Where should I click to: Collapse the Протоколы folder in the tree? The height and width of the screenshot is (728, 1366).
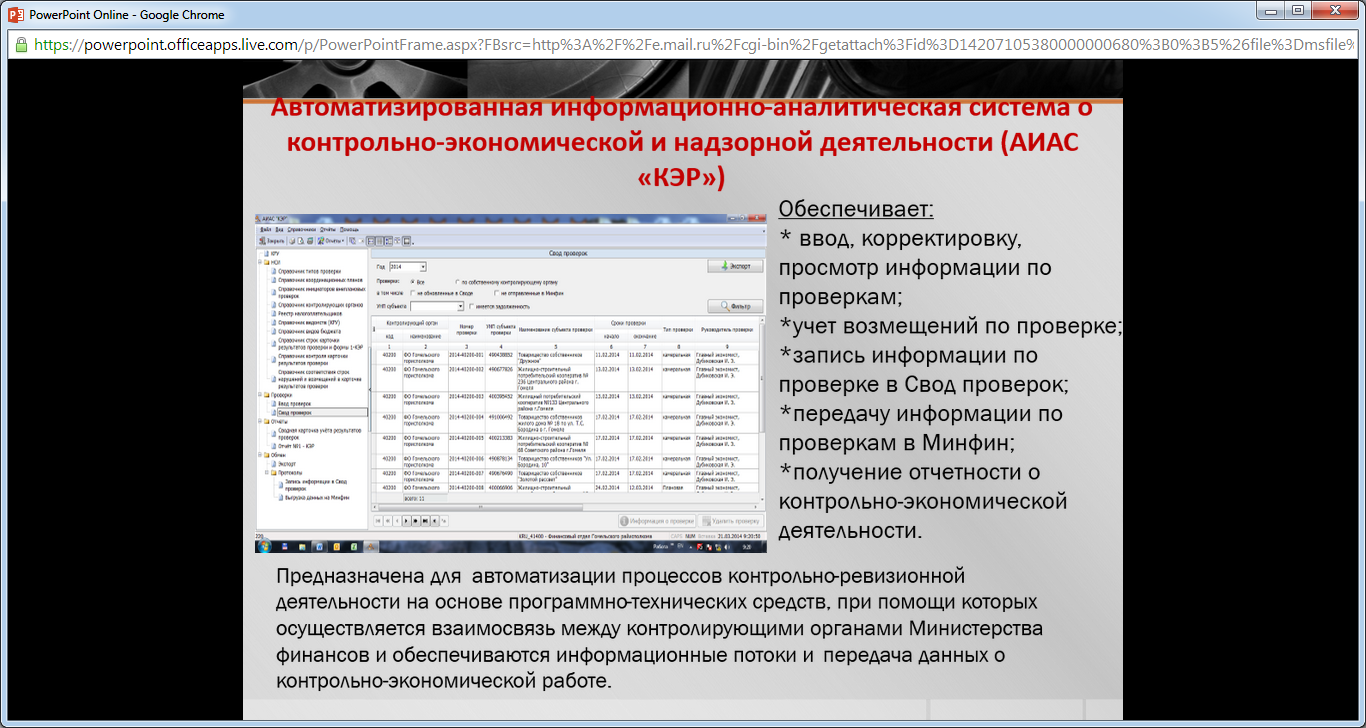(267, 472)
